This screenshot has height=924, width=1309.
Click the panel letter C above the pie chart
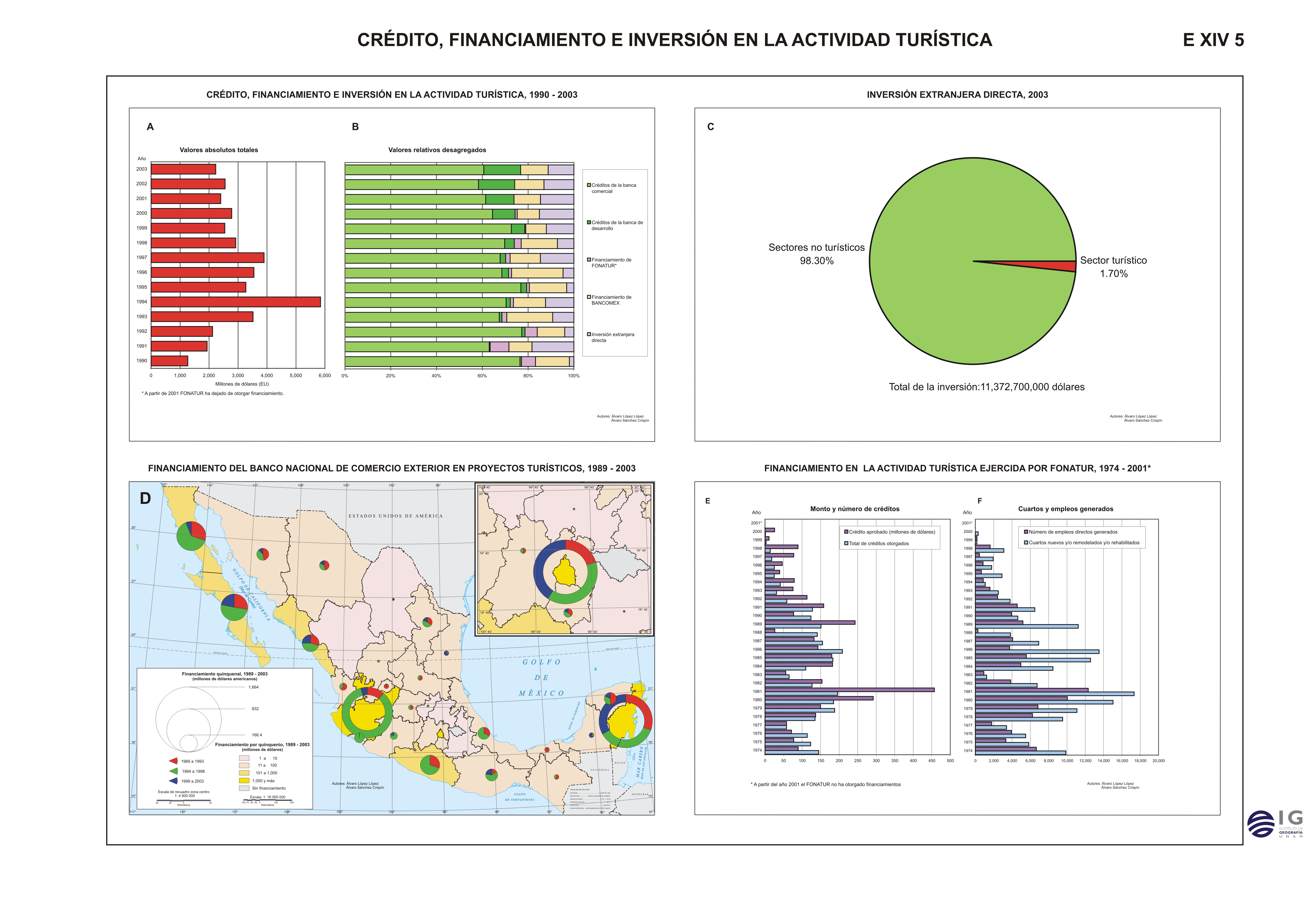710,127
